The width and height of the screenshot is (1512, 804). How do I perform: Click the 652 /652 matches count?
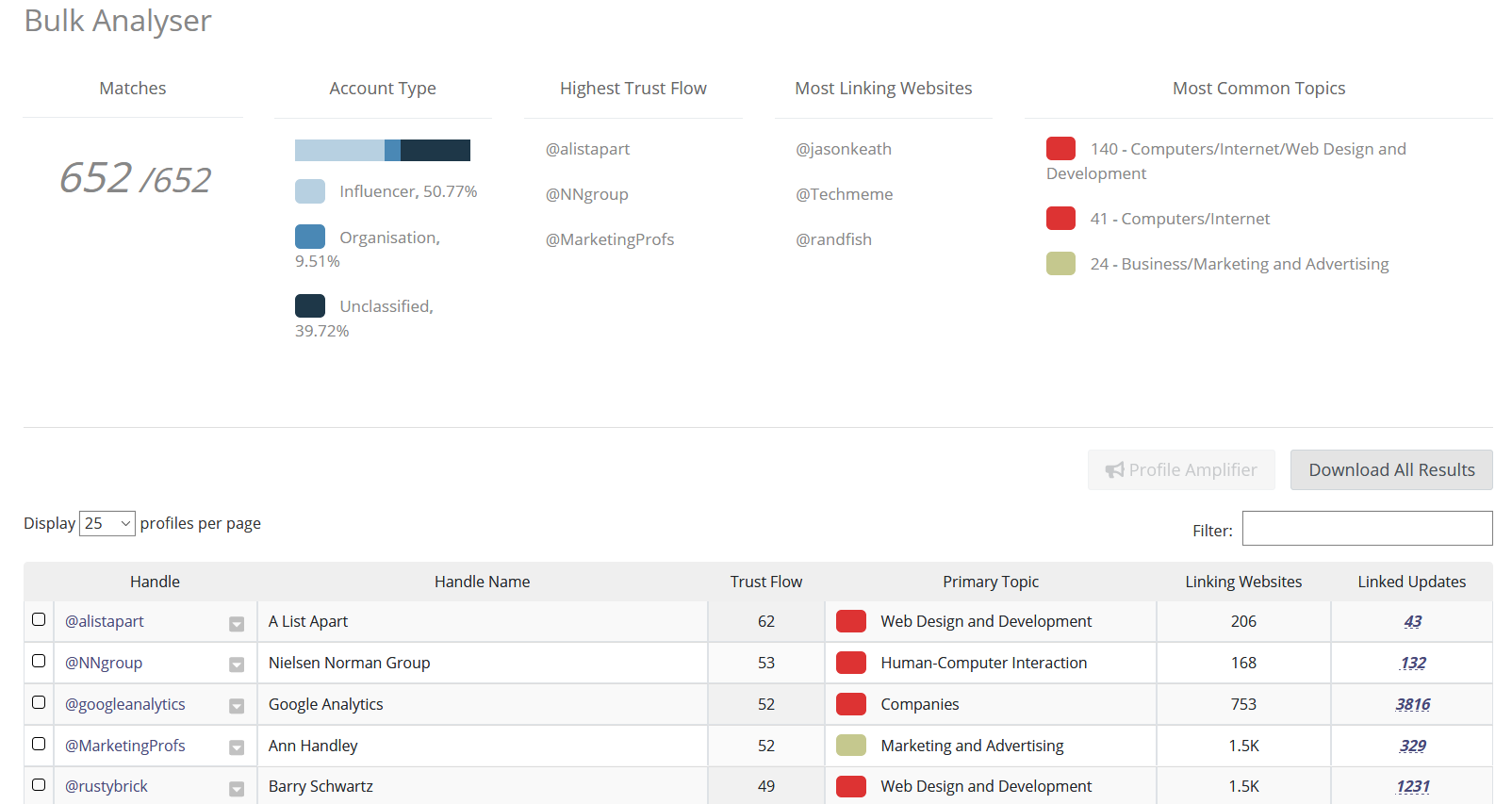(135, 178)
